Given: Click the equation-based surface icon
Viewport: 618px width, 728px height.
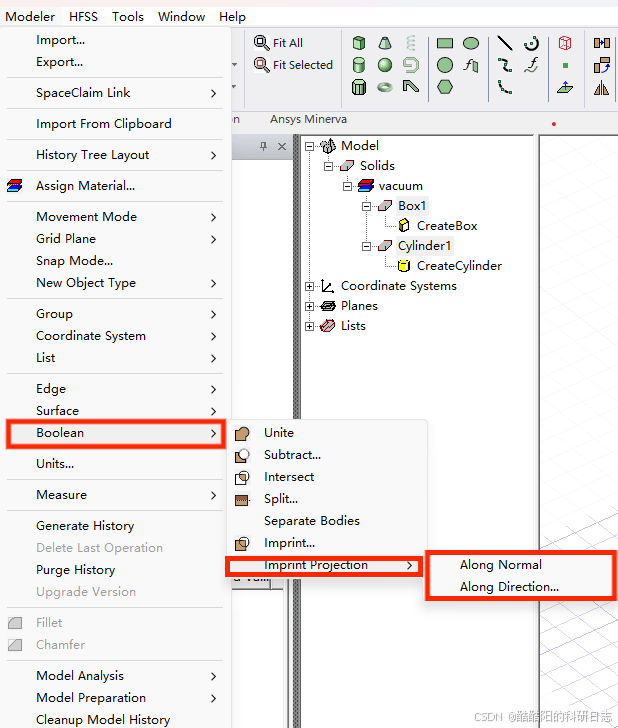Looking at the screenshot, I should [471, 65].
